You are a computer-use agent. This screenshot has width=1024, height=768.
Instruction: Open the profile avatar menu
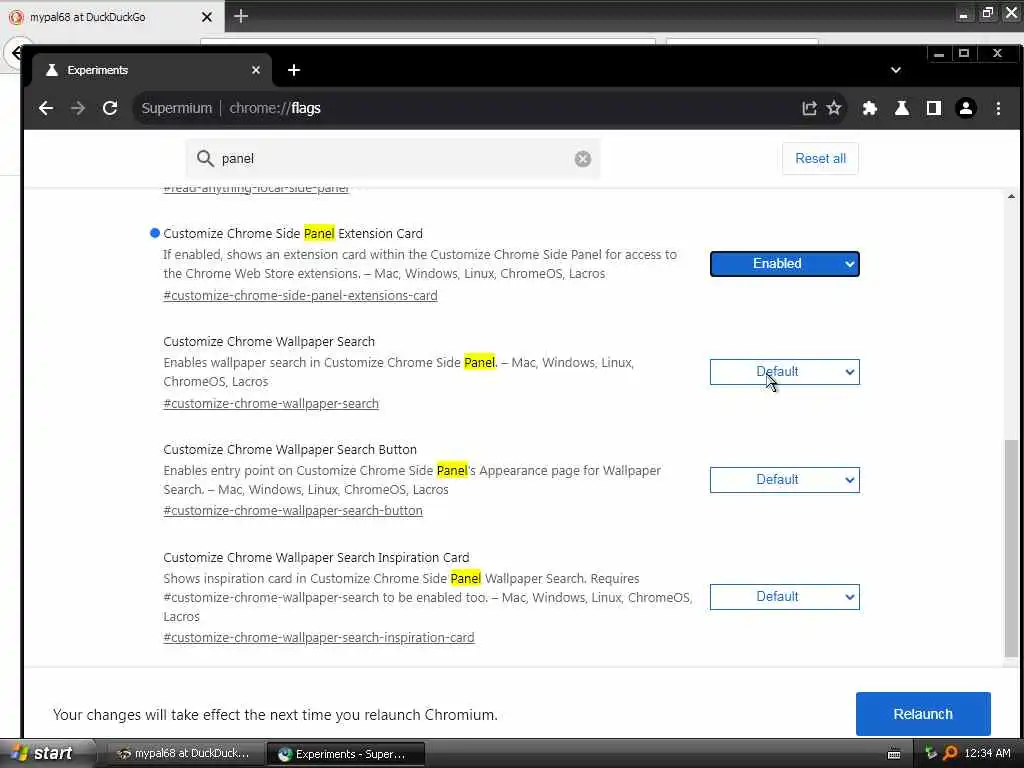point(966,108)
